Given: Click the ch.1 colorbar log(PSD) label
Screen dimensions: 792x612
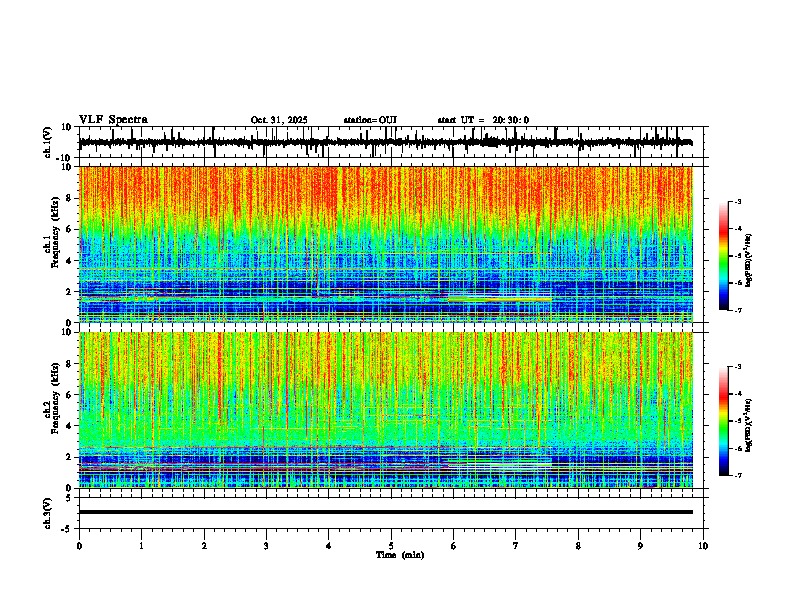Looking at the screenshot, I should tap(749, 260).
